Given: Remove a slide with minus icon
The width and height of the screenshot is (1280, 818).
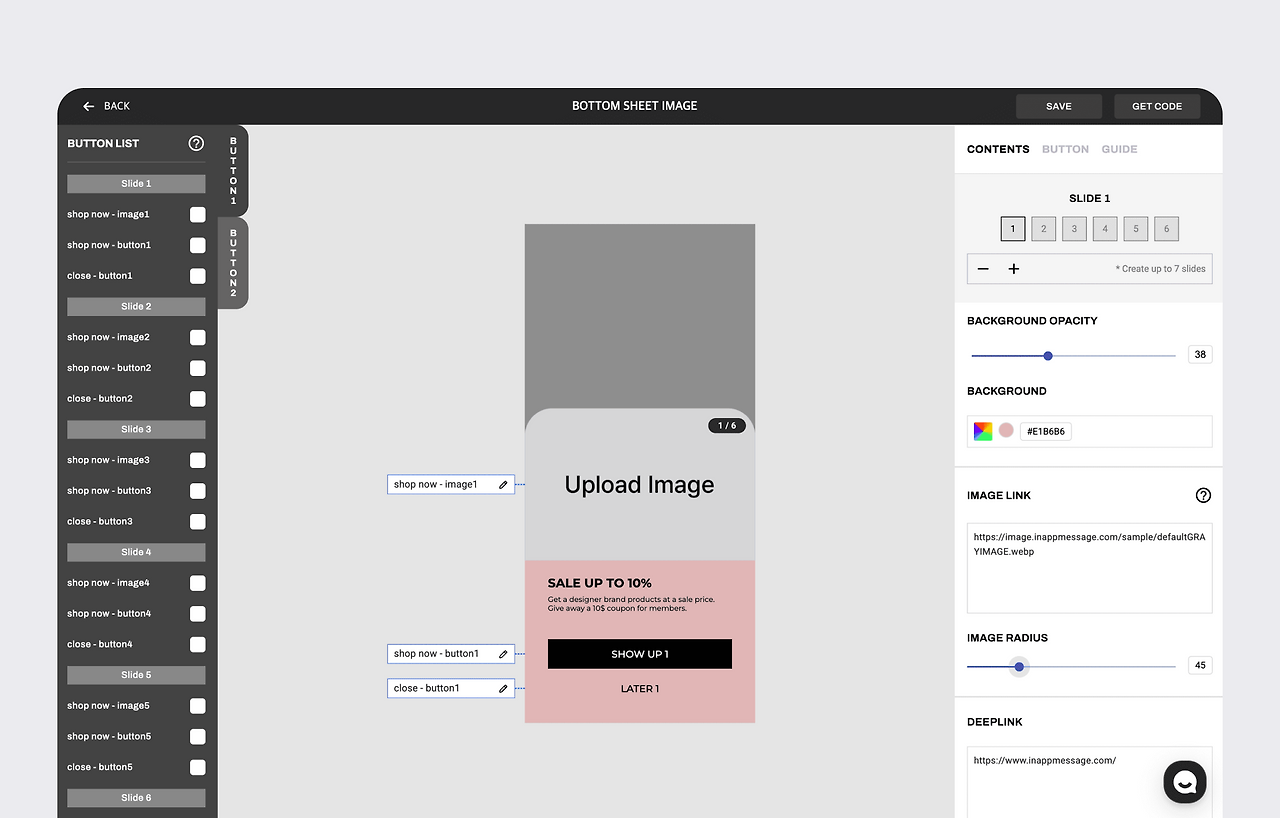Looking at the screenshot, I should click(983, 269).
